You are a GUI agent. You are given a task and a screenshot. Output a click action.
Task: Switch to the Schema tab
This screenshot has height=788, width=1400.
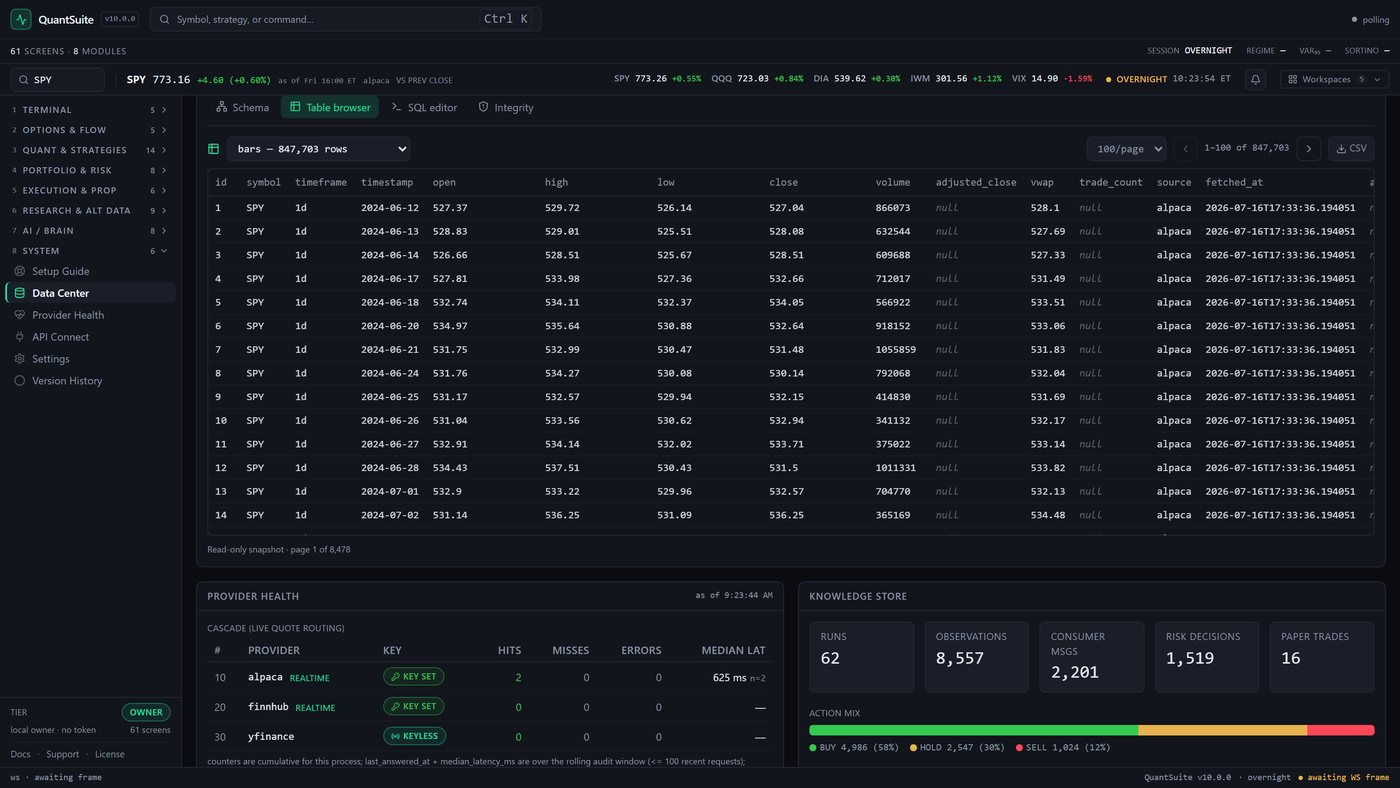click(242, 107)
